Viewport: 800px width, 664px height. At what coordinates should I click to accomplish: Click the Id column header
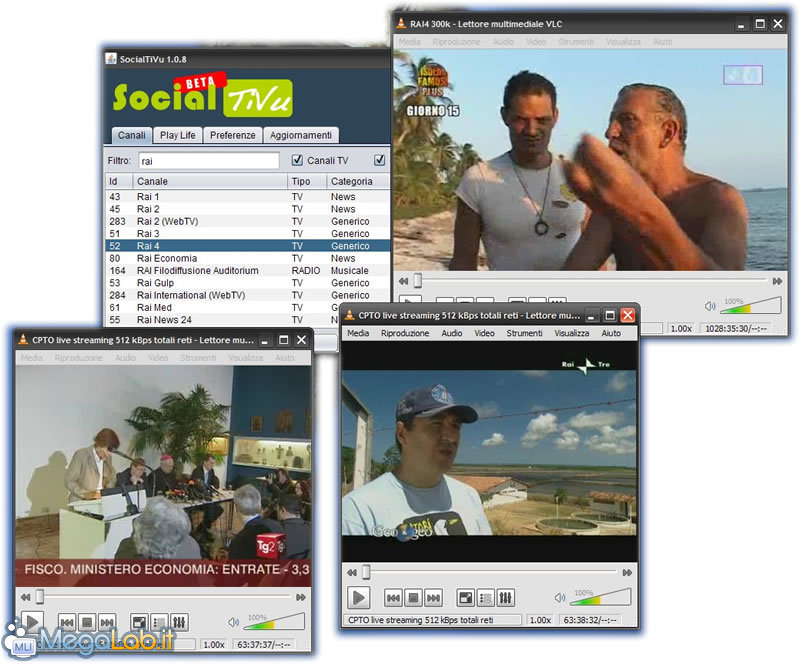(119, 181)
